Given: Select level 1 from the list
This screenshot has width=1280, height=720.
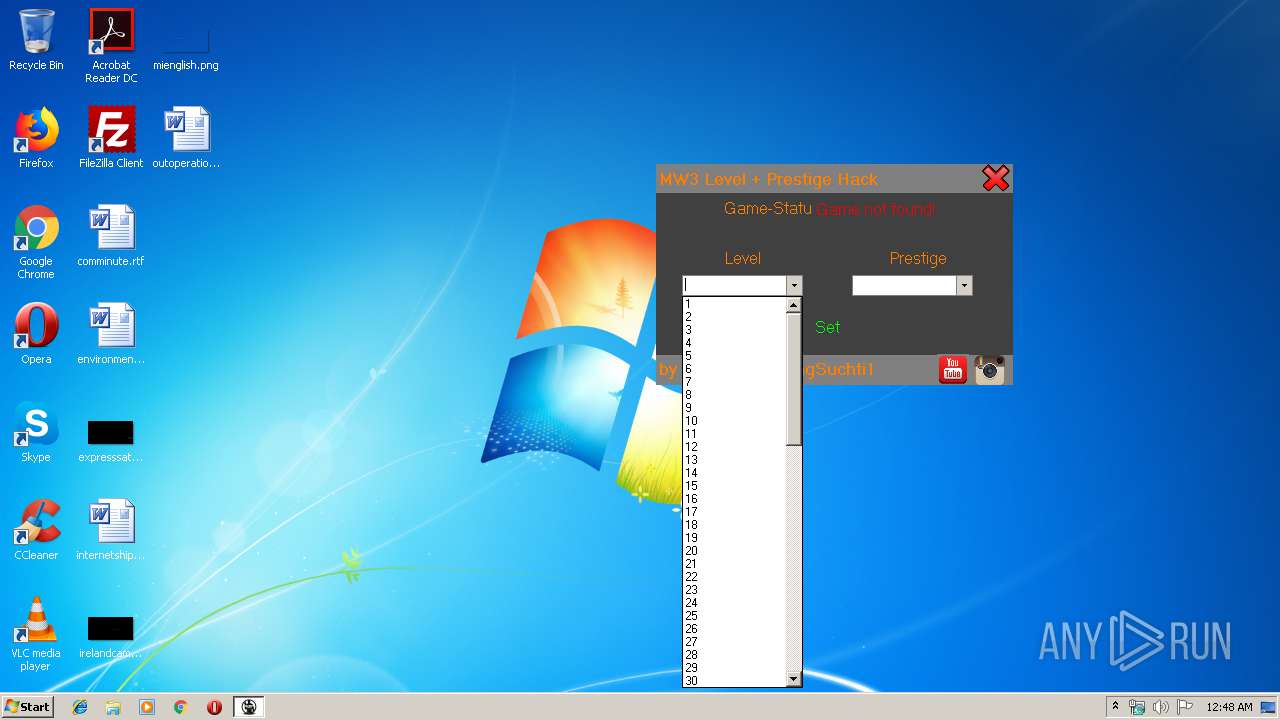Looking at the screenshot, I should click(x=734, y=304).
